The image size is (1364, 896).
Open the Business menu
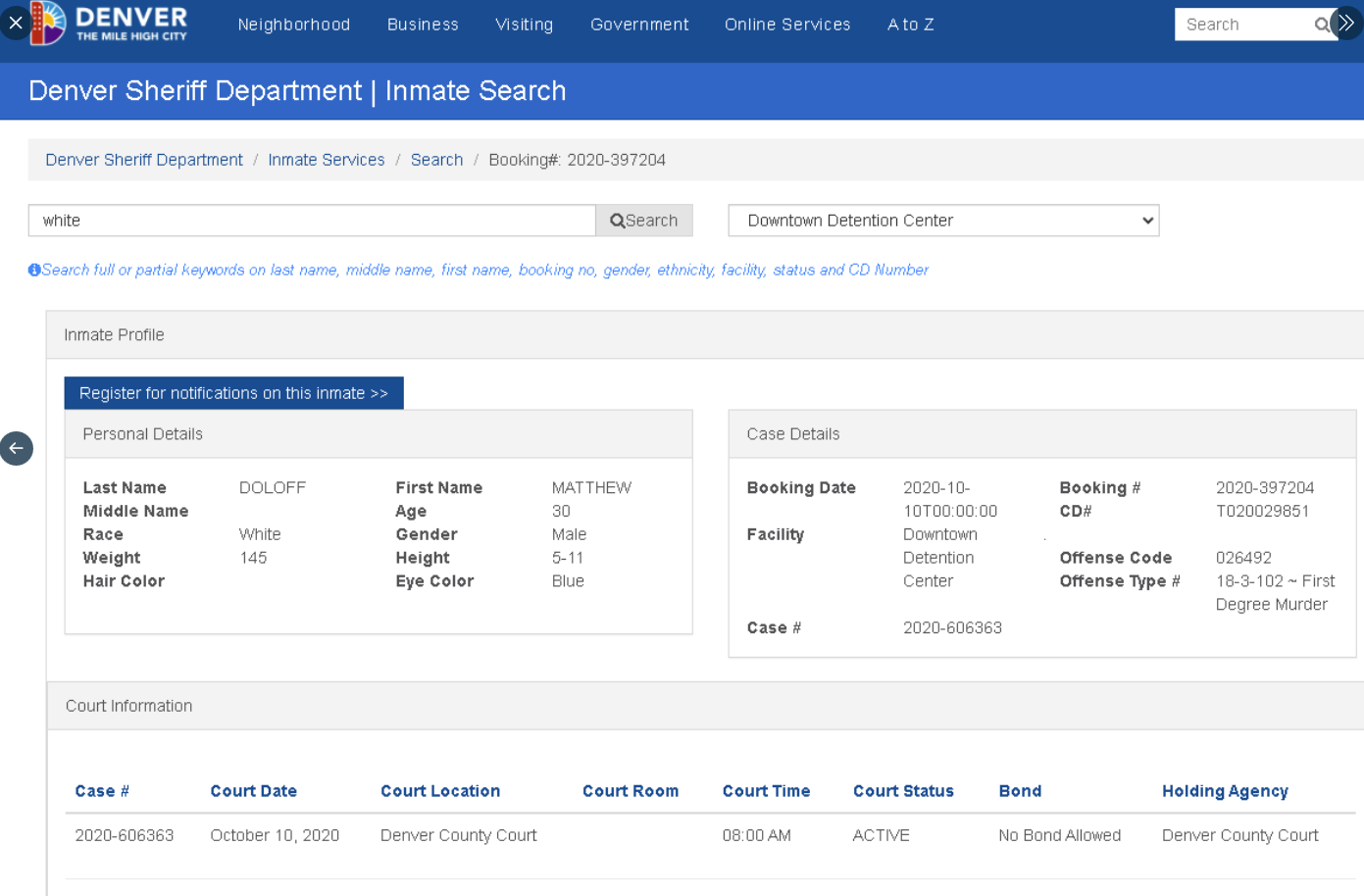click(x=423, y=25)
